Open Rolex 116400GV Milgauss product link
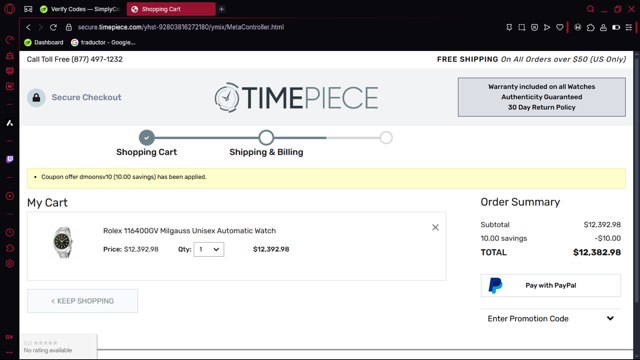The height and width of the screenshot is (360, 640). 189,231
